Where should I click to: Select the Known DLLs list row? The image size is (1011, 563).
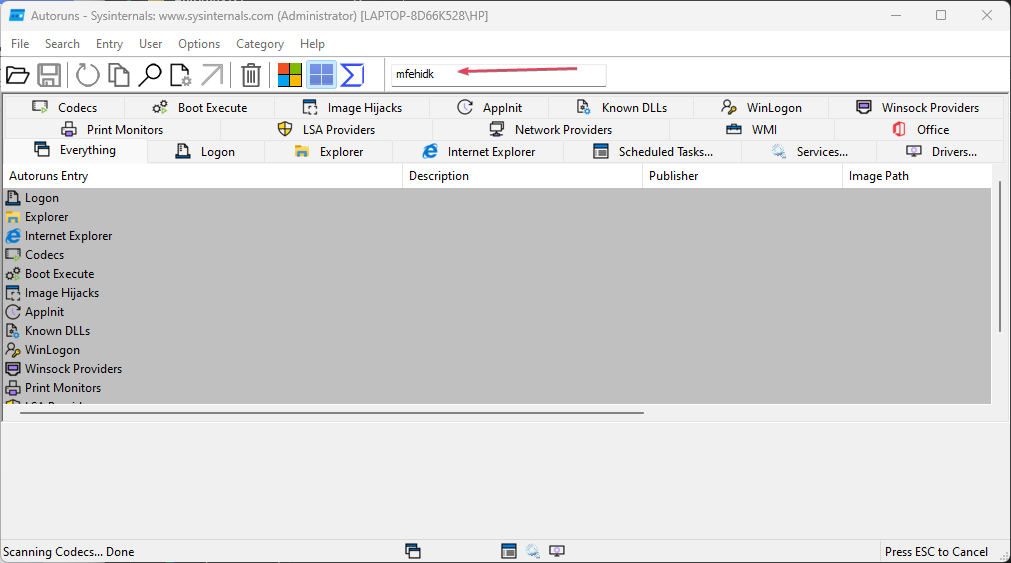[497, 331]
